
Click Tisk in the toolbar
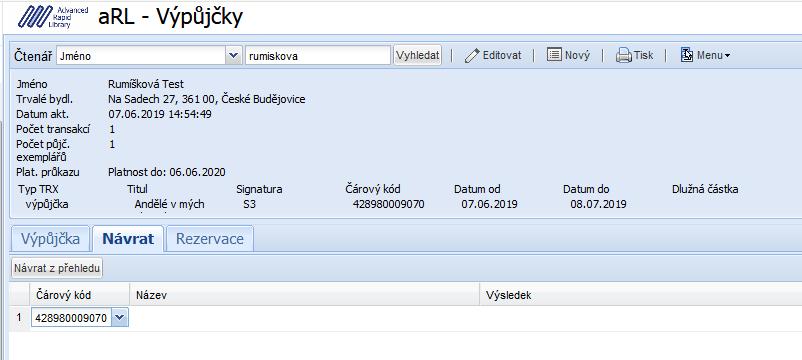635,55
